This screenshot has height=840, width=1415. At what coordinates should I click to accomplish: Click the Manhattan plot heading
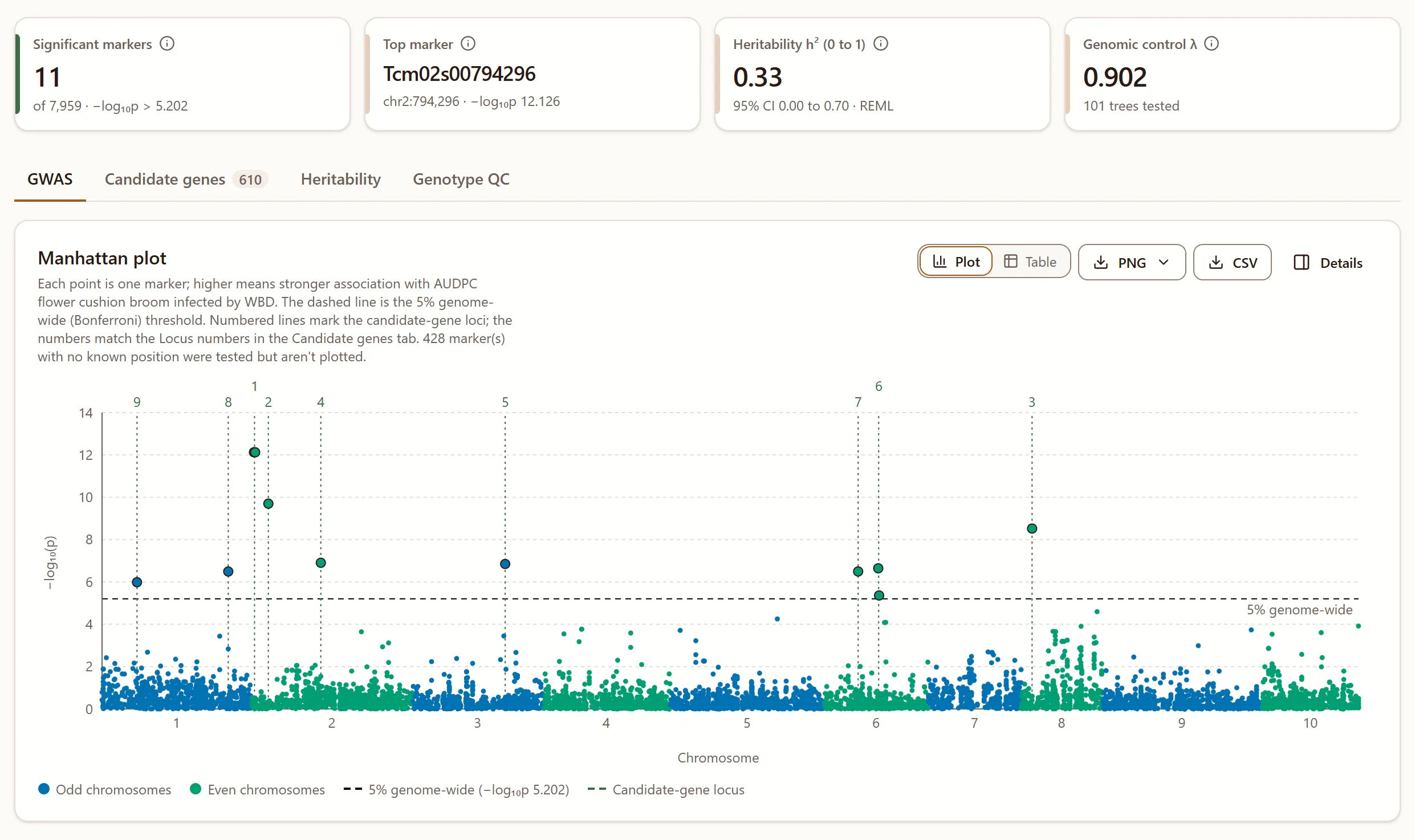pyautogui.click(x=102, y=259)
